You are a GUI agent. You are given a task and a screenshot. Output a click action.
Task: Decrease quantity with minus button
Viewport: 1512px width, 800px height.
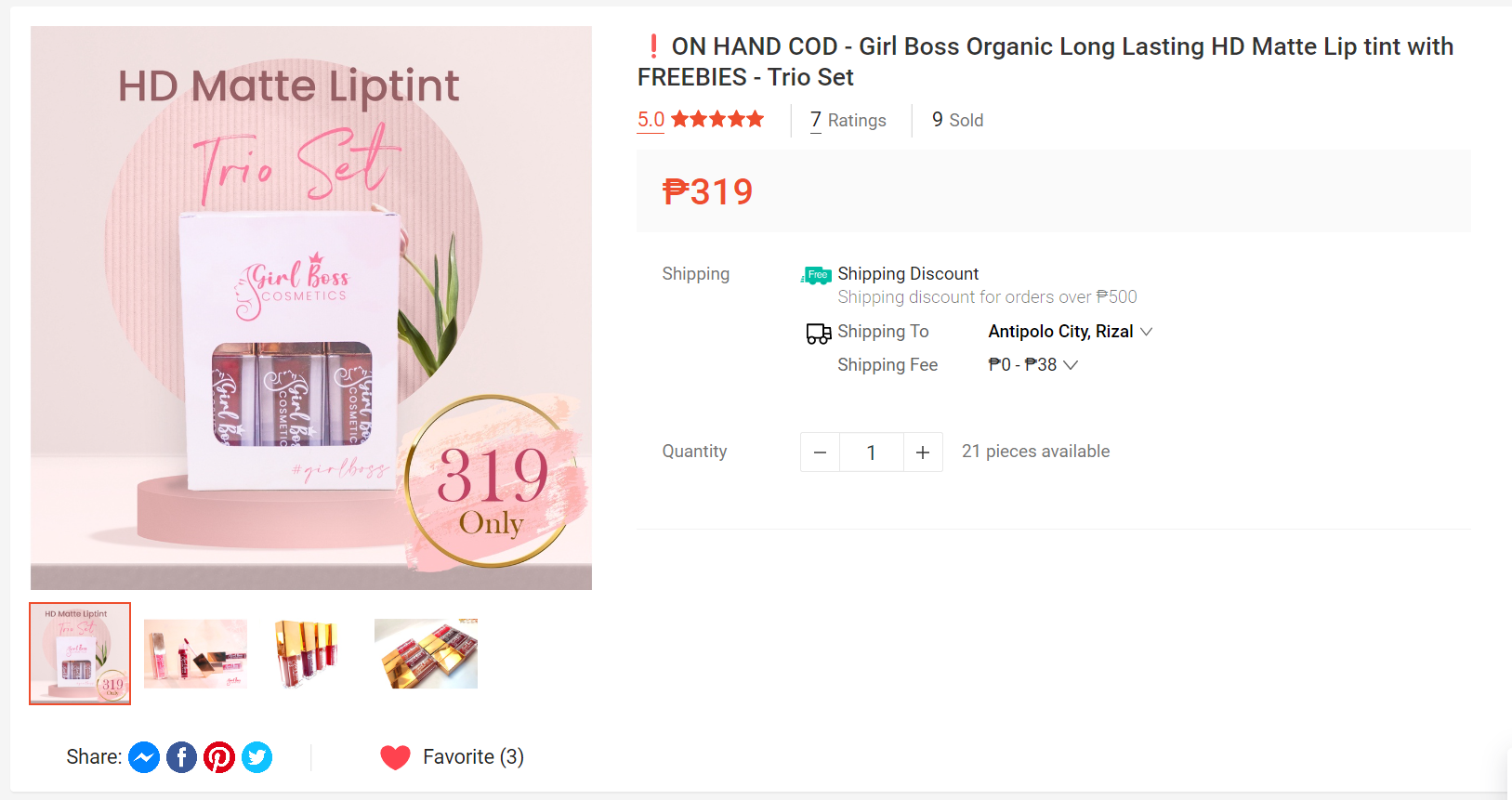tap(820, 452)
